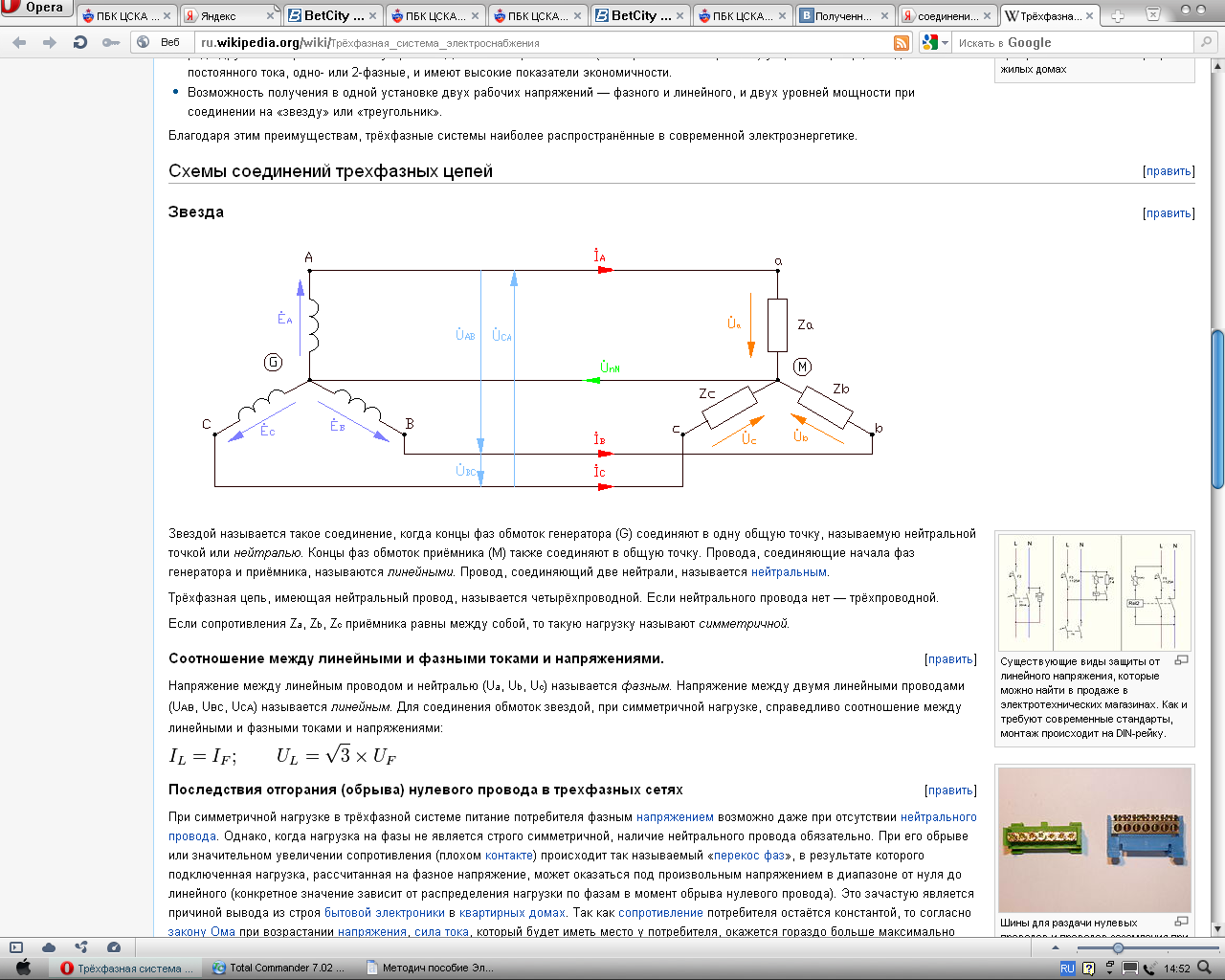The width and height of the screenshot is (1225, 980).
Task: Click the password wand key icon
Action: (111, 42)
